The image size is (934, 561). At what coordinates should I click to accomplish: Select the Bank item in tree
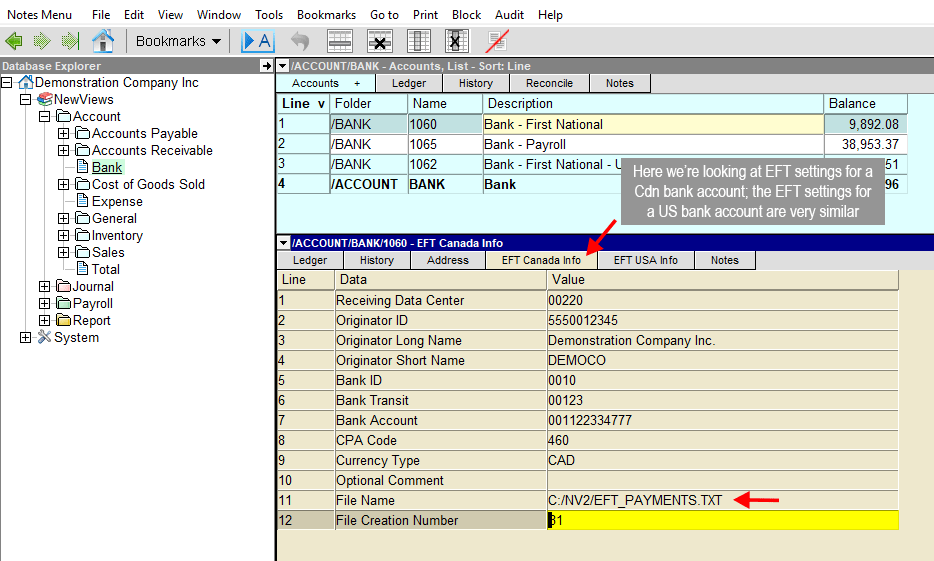click(107, 167)
